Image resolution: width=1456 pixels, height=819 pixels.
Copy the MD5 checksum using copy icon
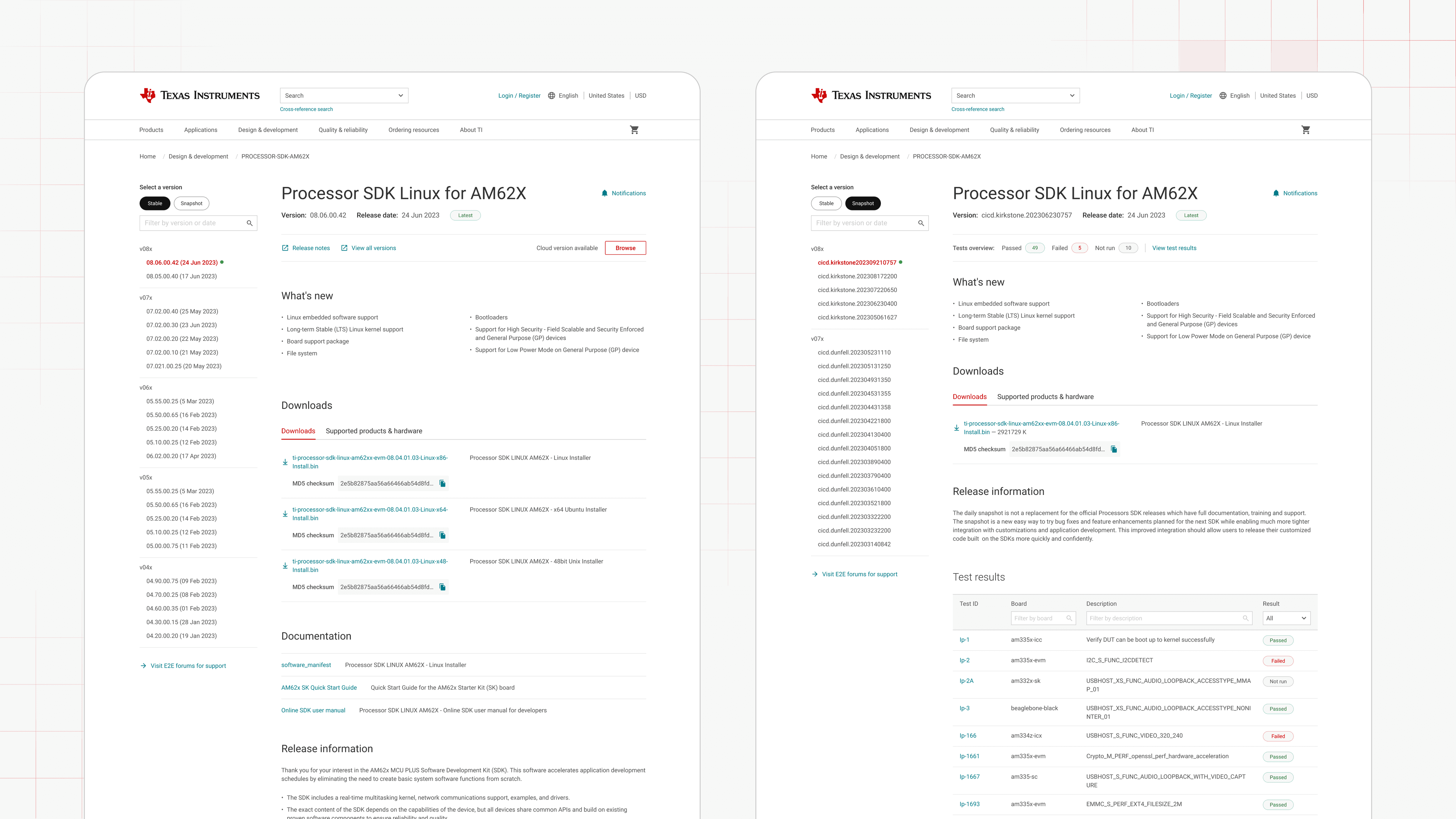pos(443,483)
